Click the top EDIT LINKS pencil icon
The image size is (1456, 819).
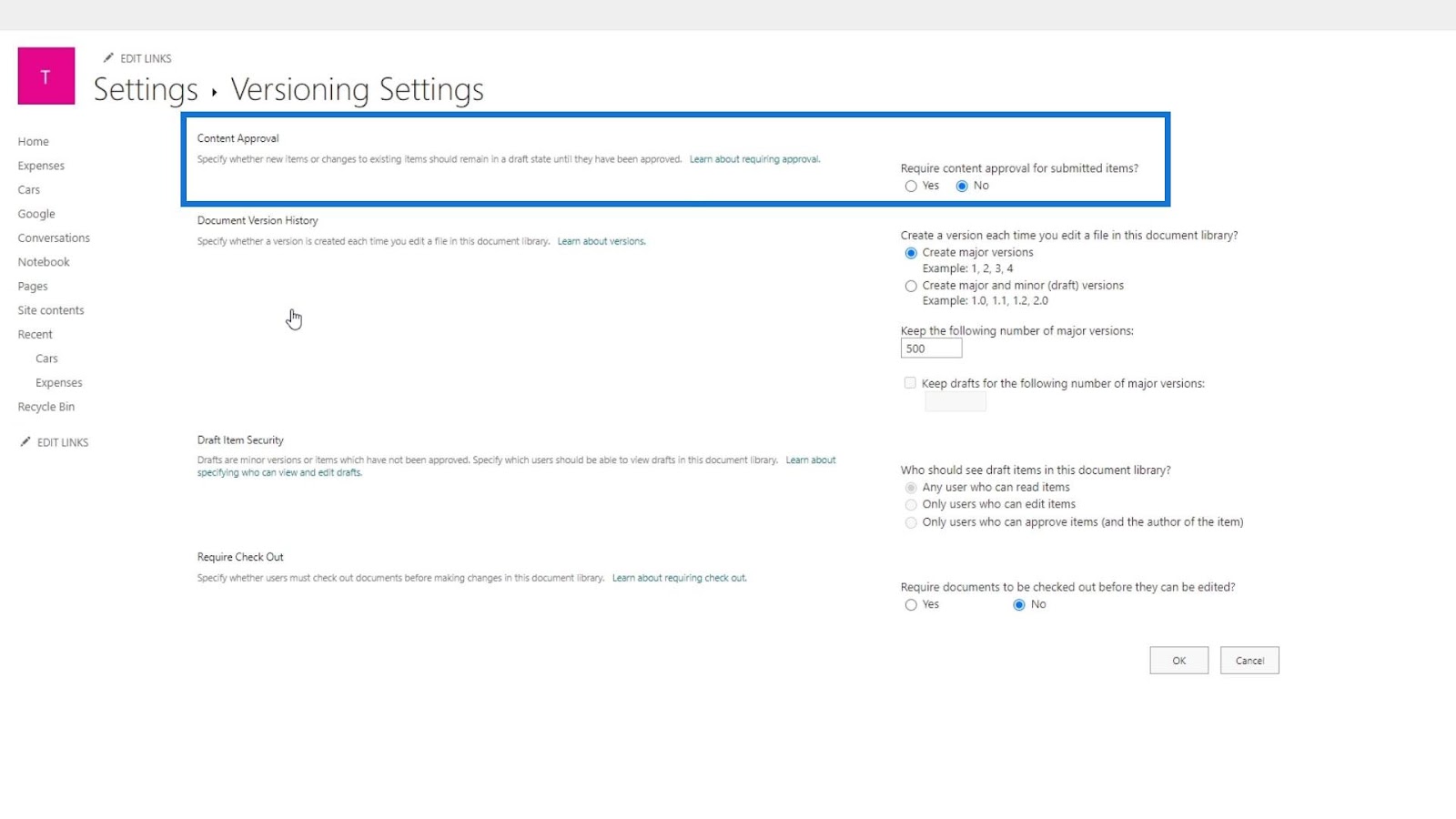click(108, 57)
